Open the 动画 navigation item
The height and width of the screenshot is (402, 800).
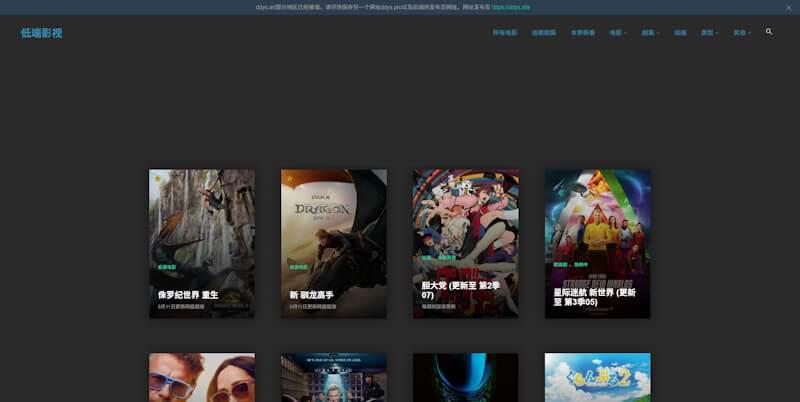[x=680, y=33]
